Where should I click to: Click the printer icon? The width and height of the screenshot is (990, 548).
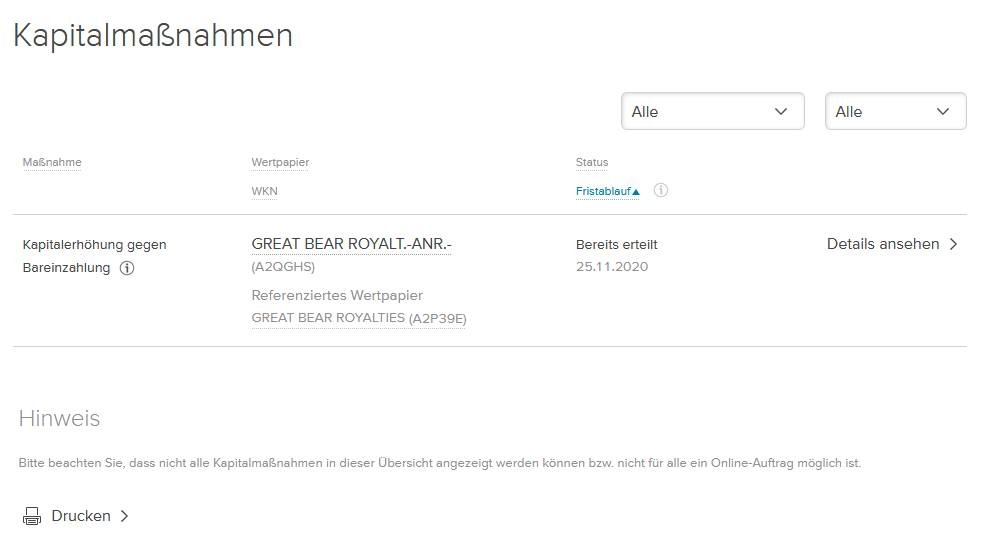click(32, 516)
